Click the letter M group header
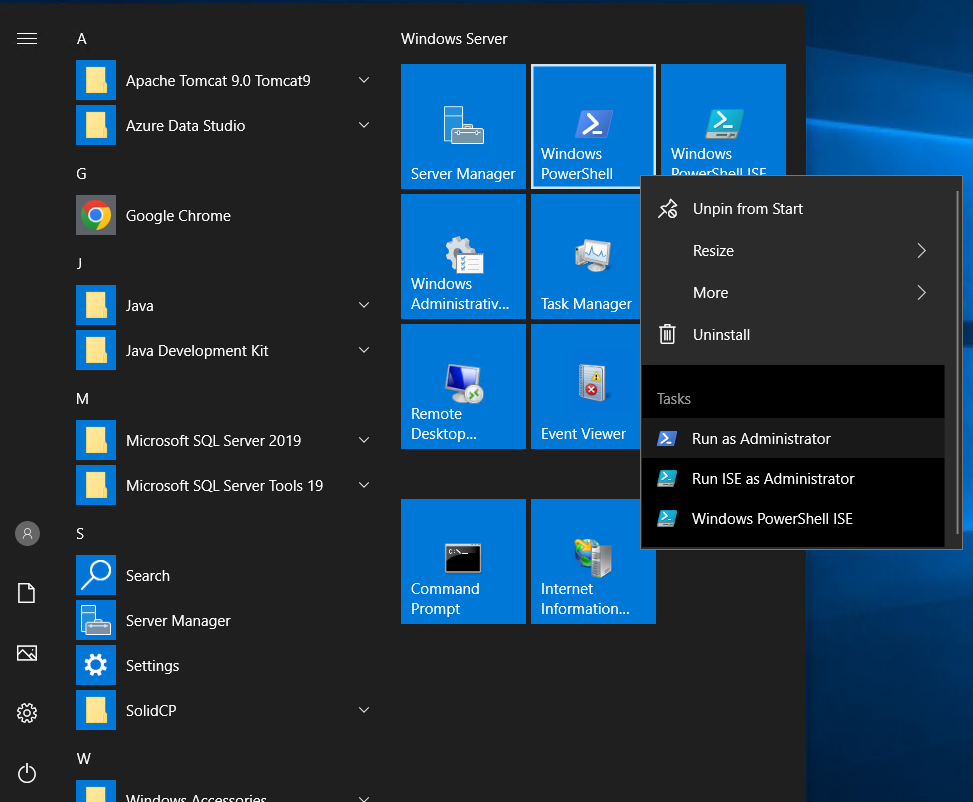The image size is (973, 802). [82, 399]
